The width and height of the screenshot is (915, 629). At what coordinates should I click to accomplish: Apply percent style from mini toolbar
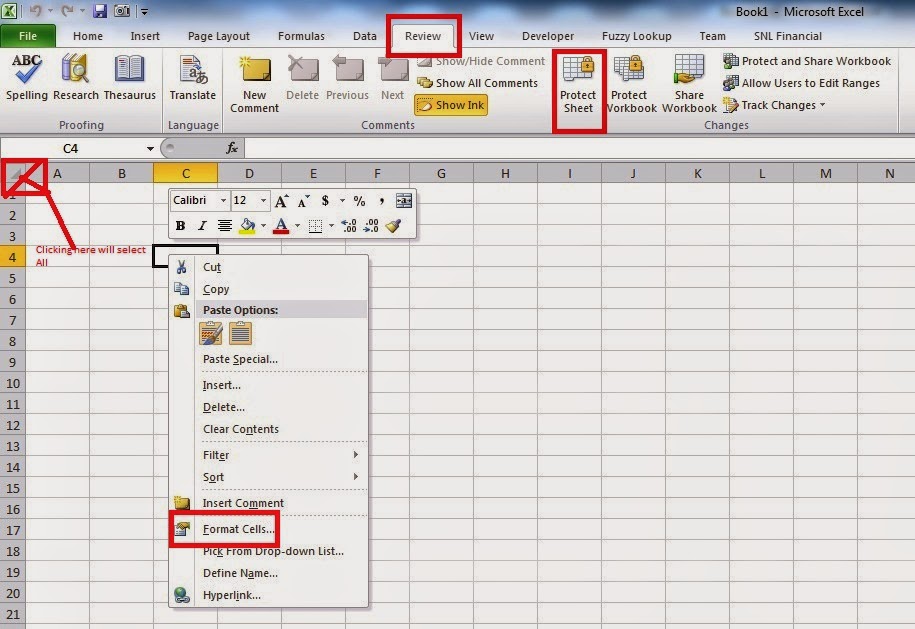tap(359, 201)
